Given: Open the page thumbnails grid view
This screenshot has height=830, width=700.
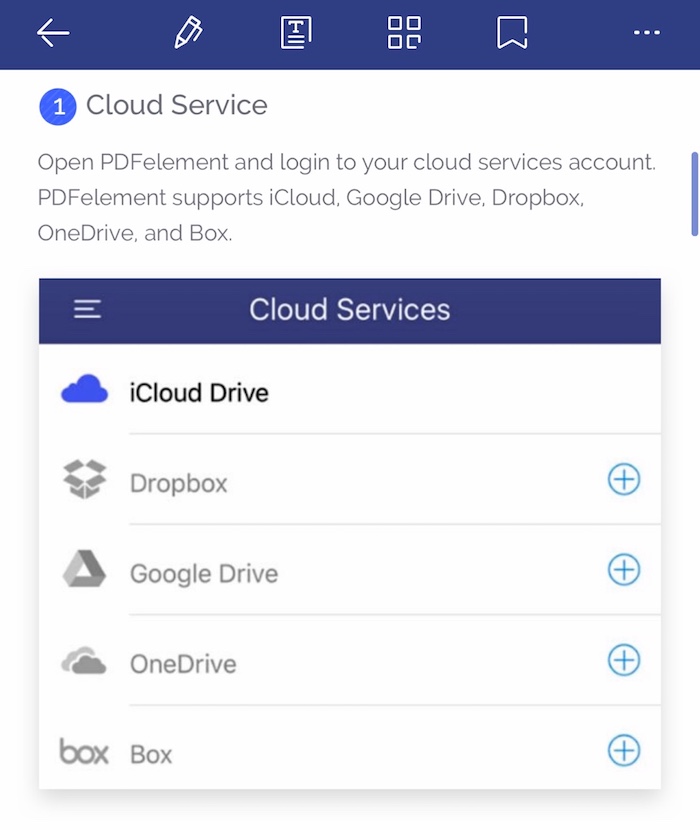Looking at the screenshot, I should tap(404, 32).
